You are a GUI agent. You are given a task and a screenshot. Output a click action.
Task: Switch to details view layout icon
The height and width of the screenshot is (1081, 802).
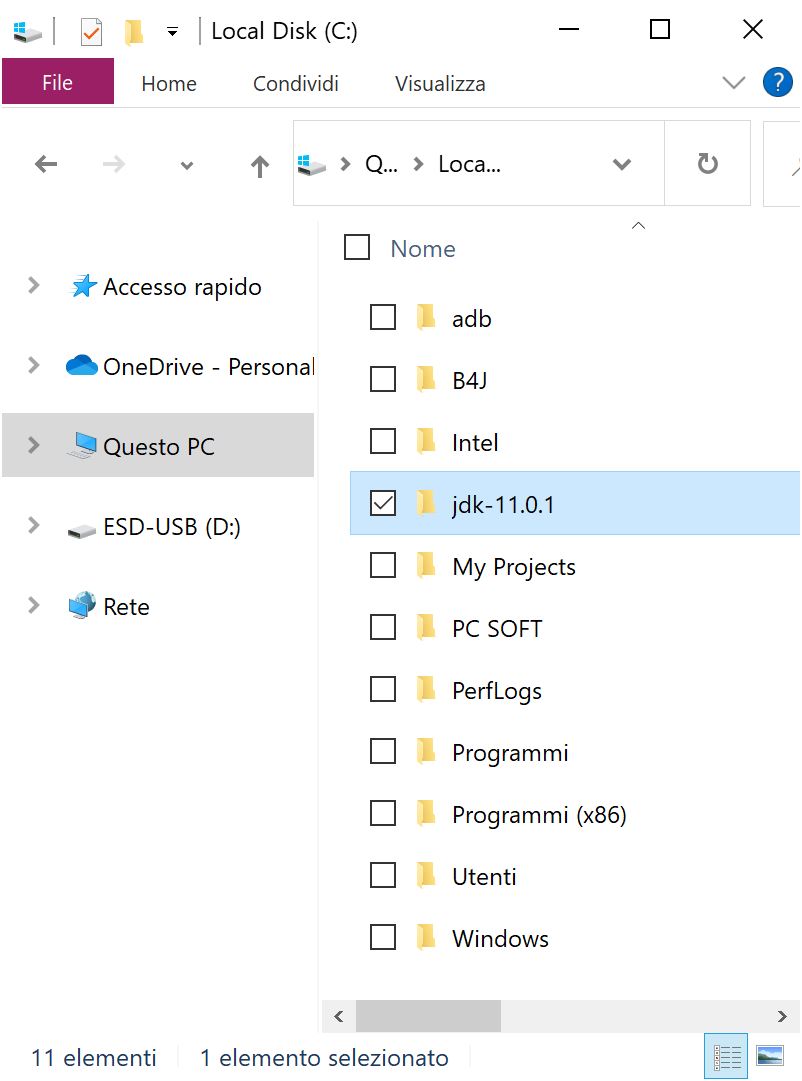[727, 1057]
